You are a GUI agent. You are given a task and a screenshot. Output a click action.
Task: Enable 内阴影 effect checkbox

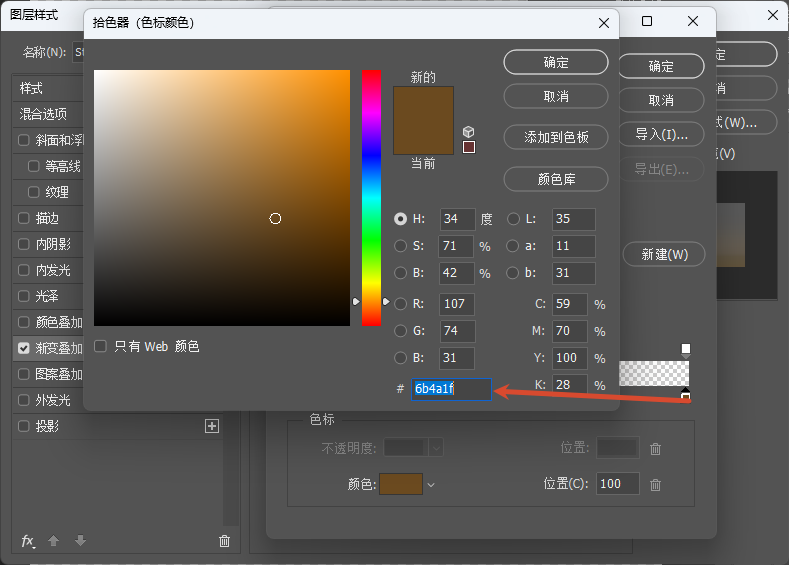click(24, 244)
